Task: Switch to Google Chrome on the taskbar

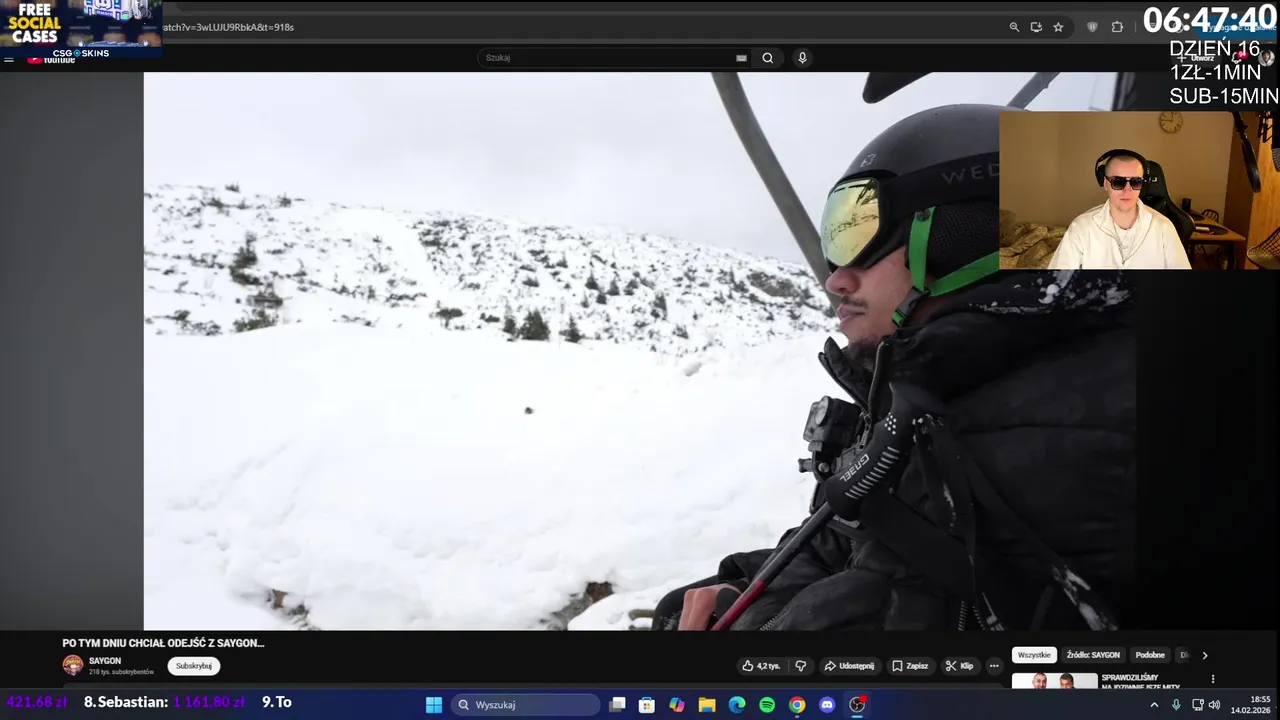Action: 797,705
